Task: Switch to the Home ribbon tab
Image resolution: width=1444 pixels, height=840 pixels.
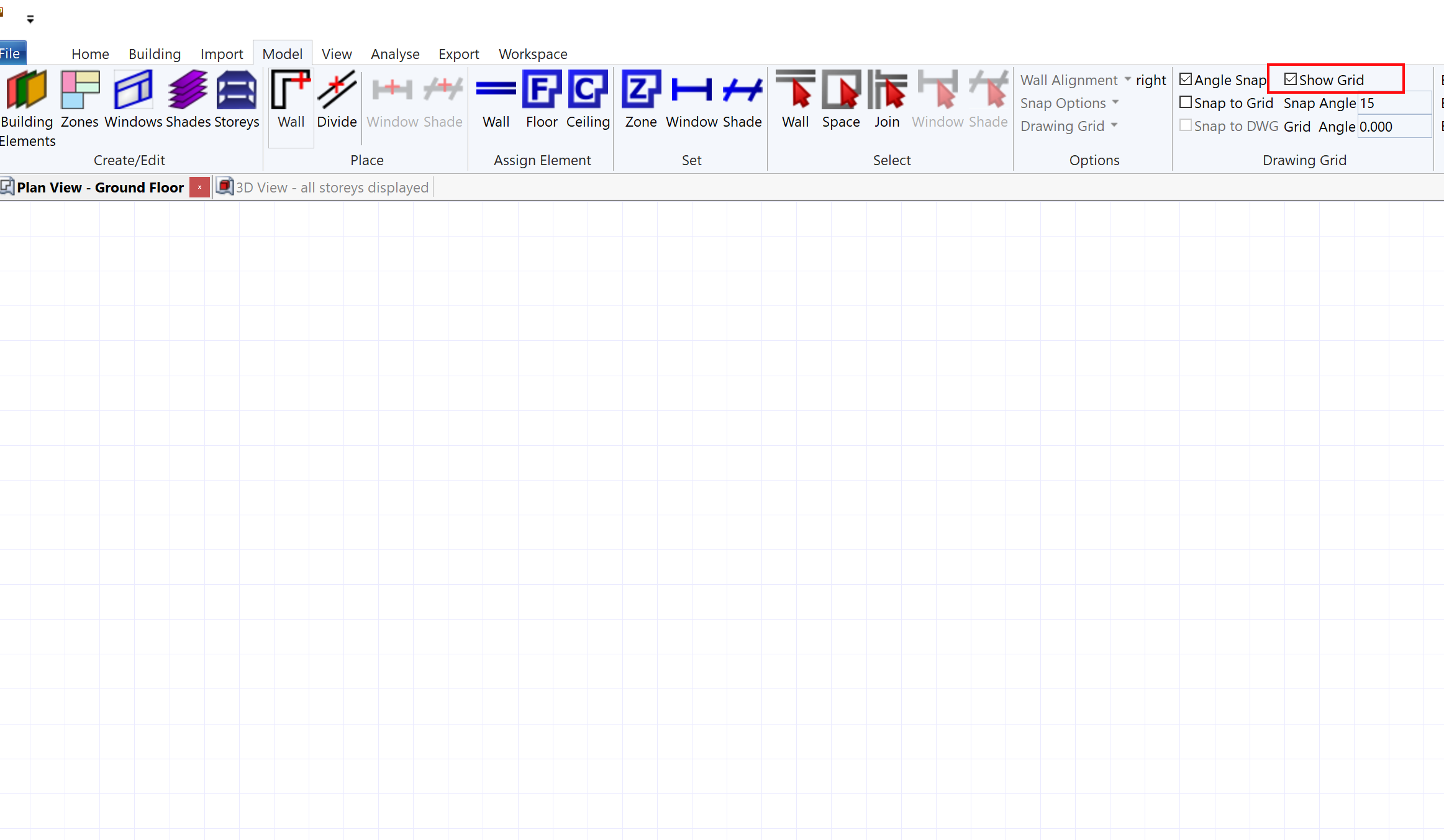Action: pos(90,54)
